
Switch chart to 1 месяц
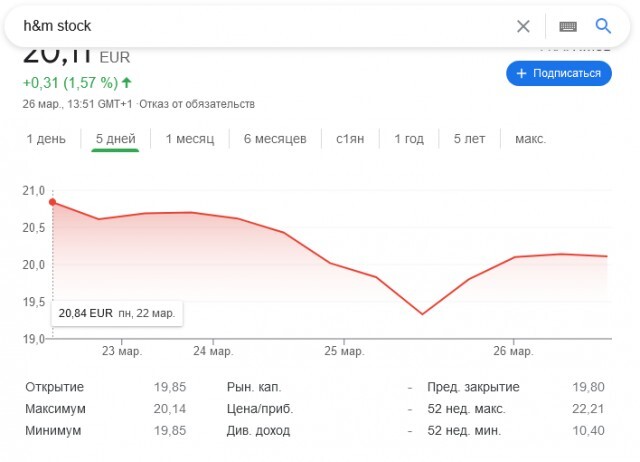(190, 139)
